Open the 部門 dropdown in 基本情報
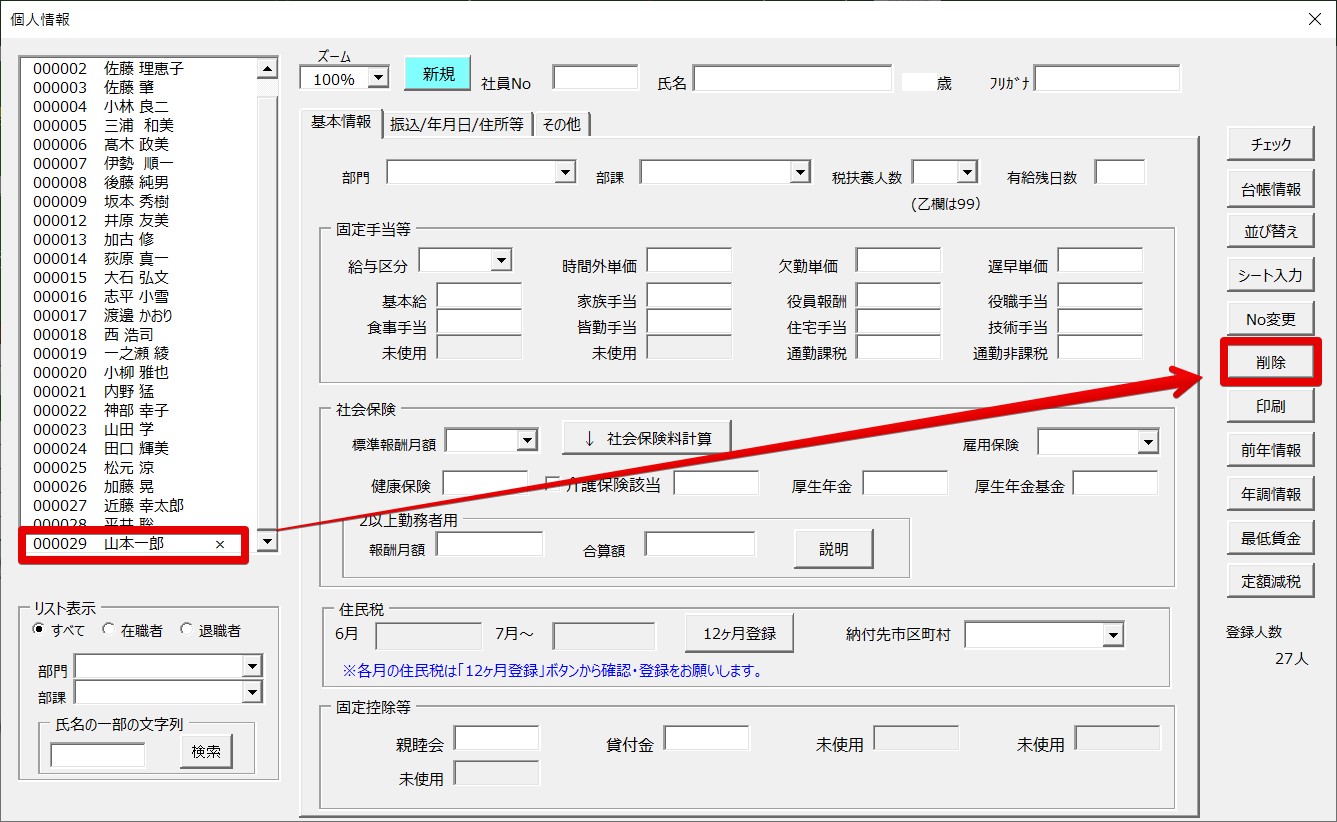This screenshot has width=1337, height=822. point(566,173)
